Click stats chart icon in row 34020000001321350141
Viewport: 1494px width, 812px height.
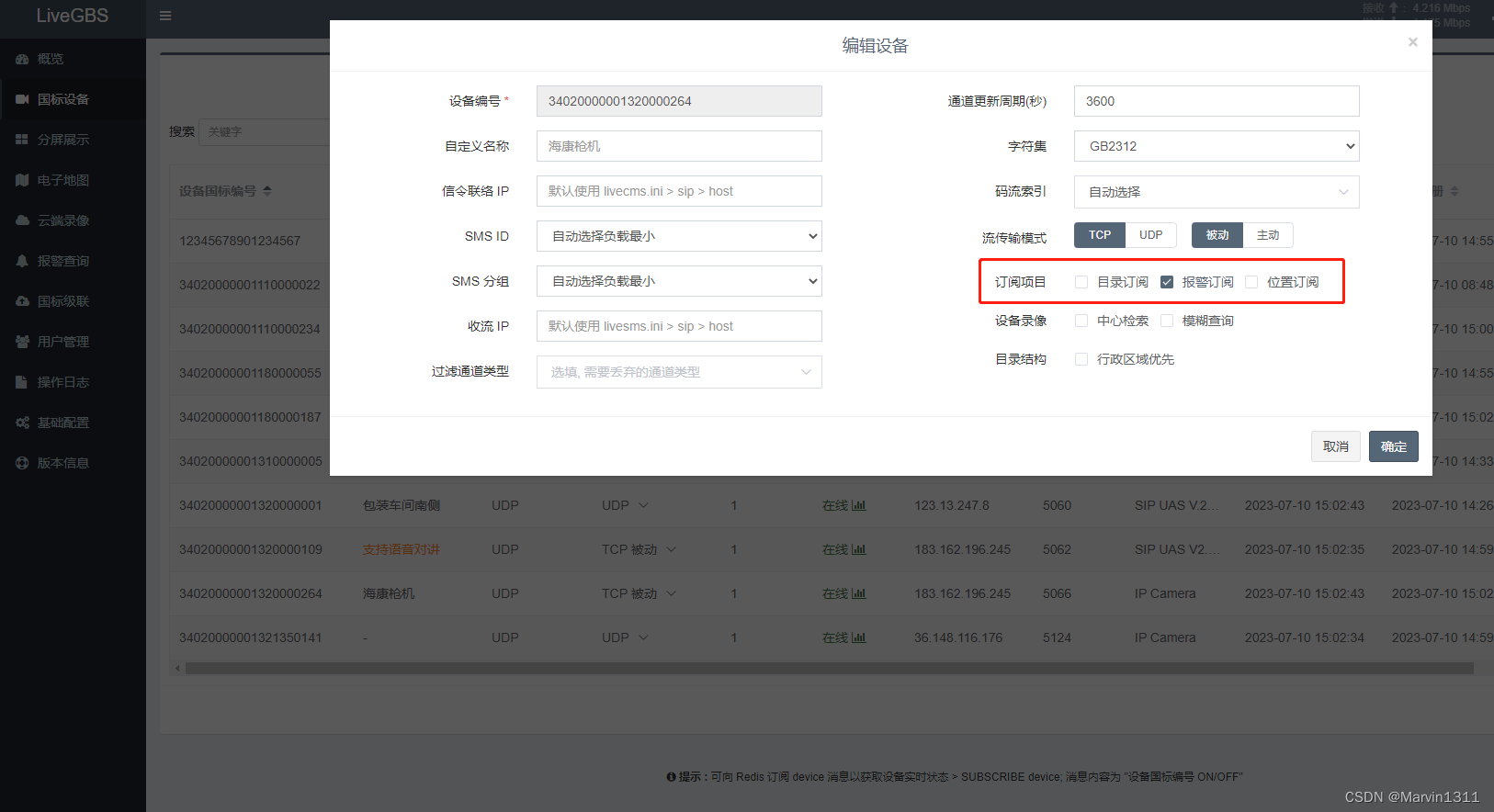click(x=859, y=637)
